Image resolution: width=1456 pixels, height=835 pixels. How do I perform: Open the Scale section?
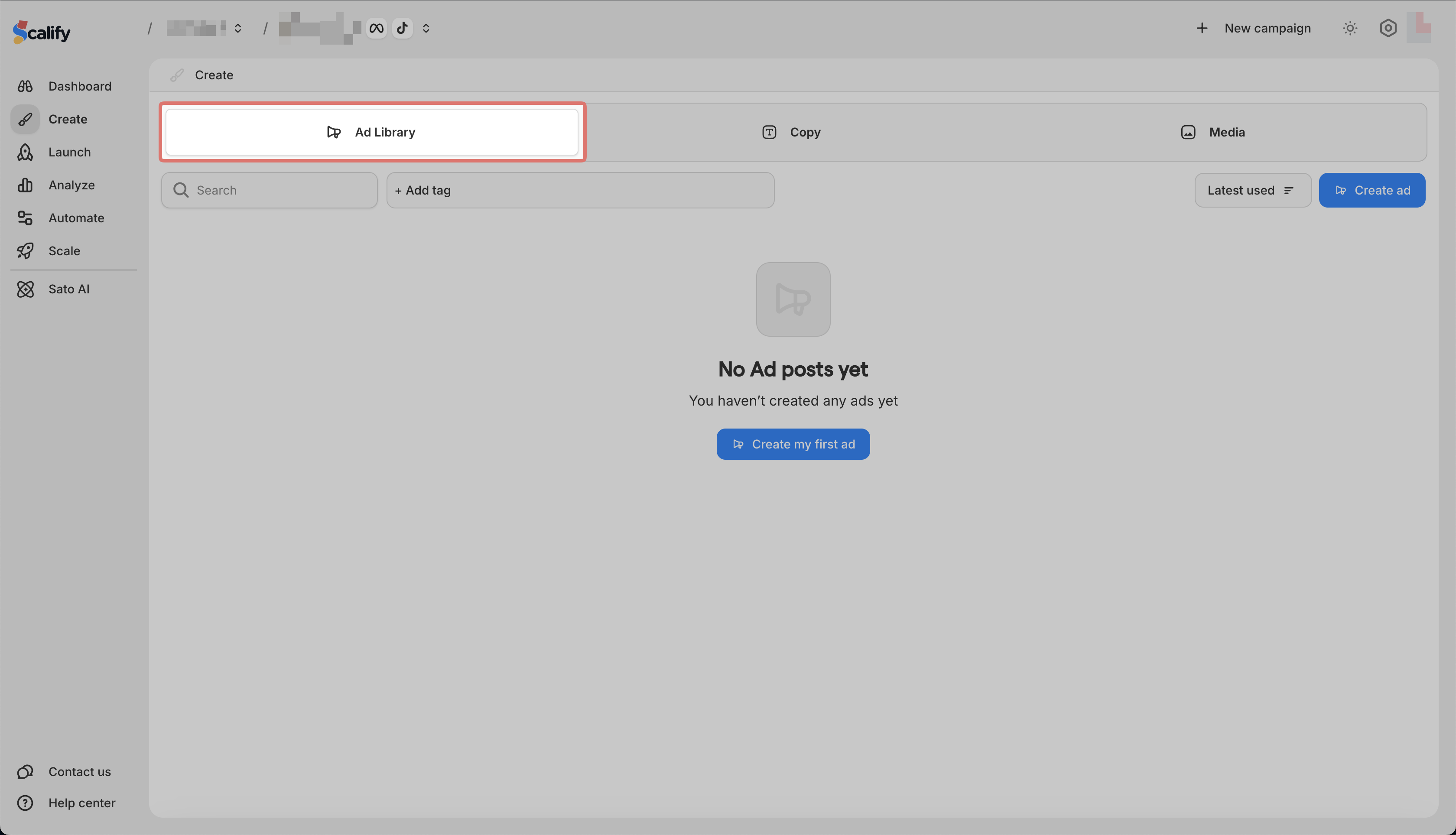[64, 250]
